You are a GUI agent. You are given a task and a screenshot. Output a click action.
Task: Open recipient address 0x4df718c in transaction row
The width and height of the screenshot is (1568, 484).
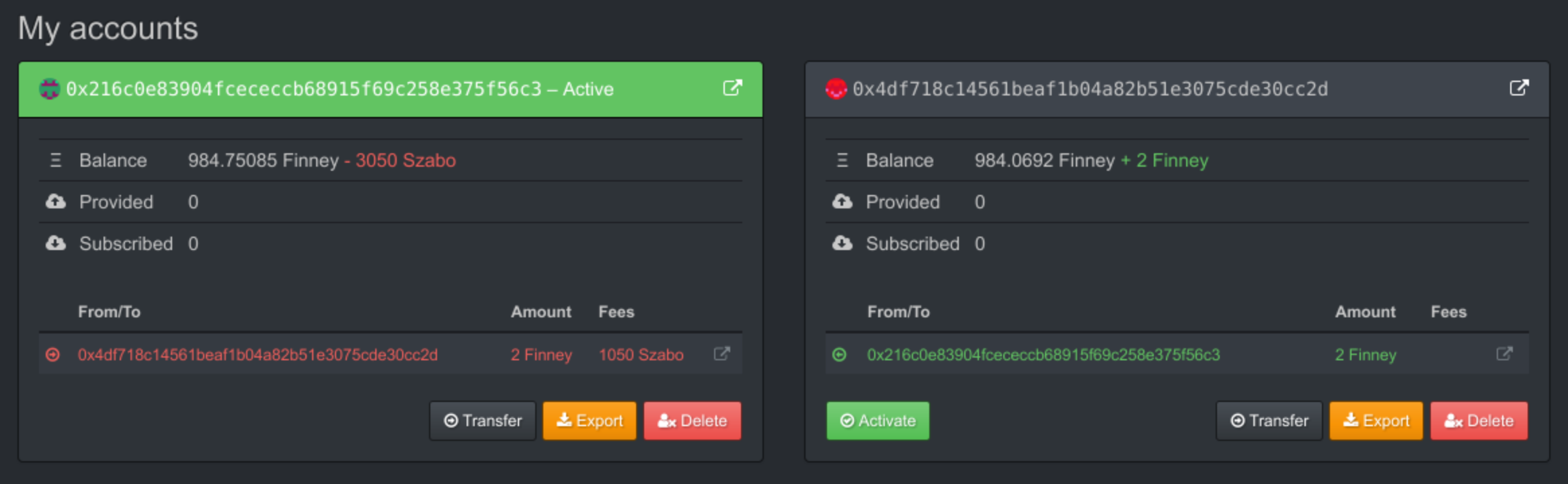(258, 355)
